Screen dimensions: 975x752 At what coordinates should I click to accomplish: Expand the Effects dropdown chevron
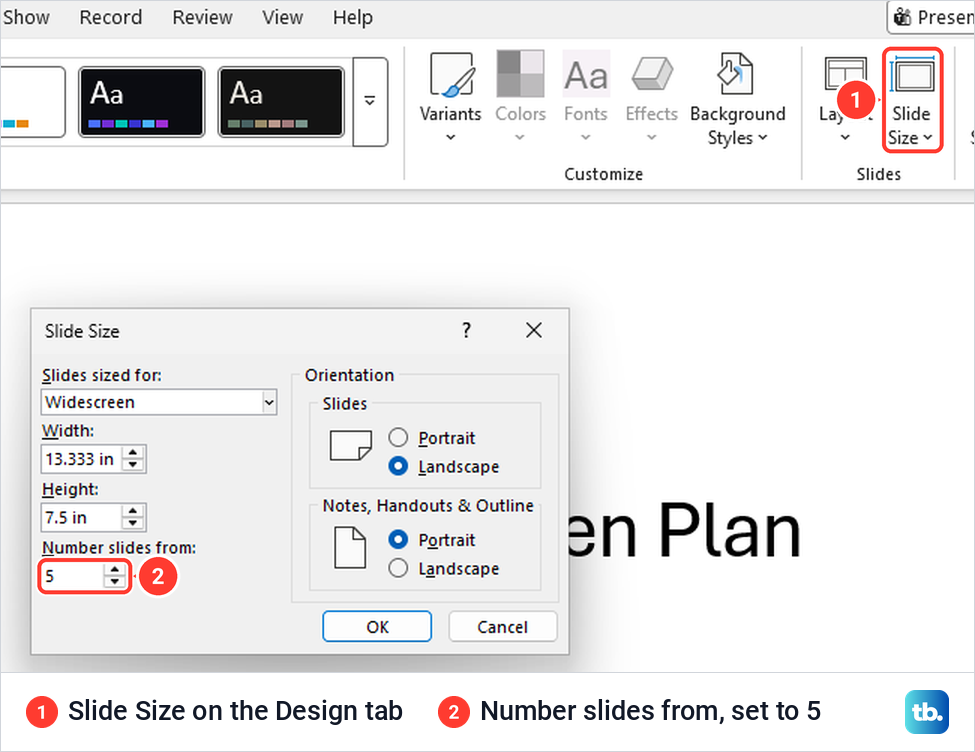click(651, 137)
